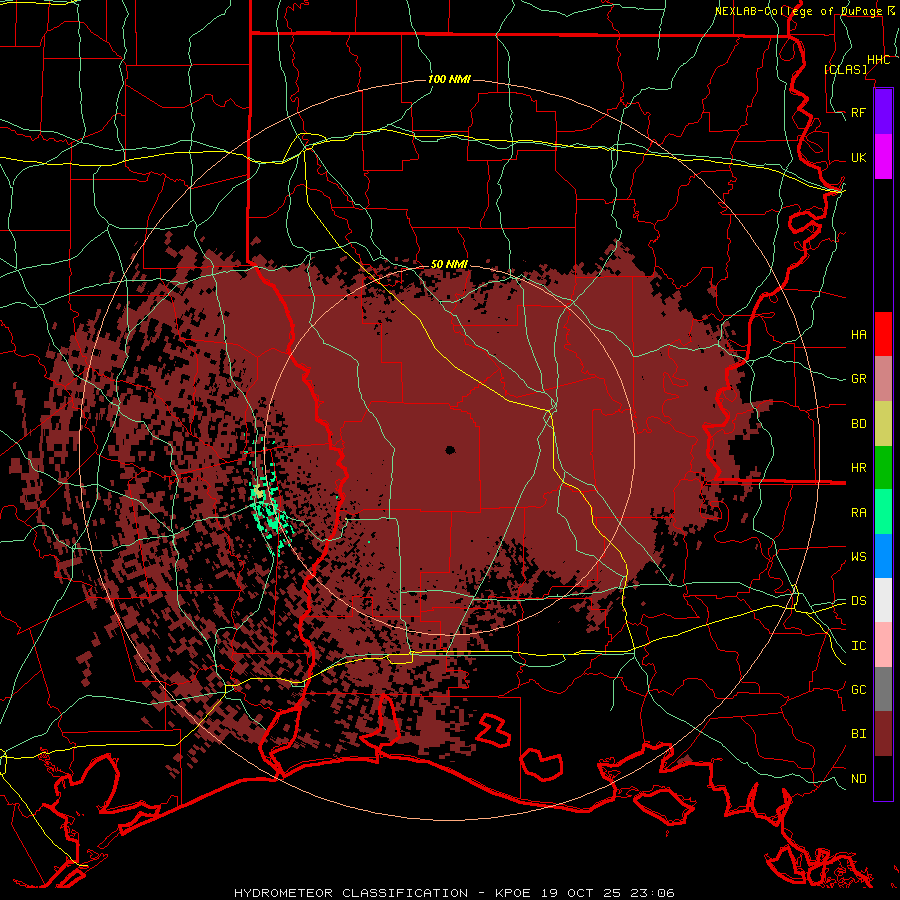Click the 'NEXLAB-College of DuPage' credit text
This screenshot has width=900, height=900.
tap(798, 11)
